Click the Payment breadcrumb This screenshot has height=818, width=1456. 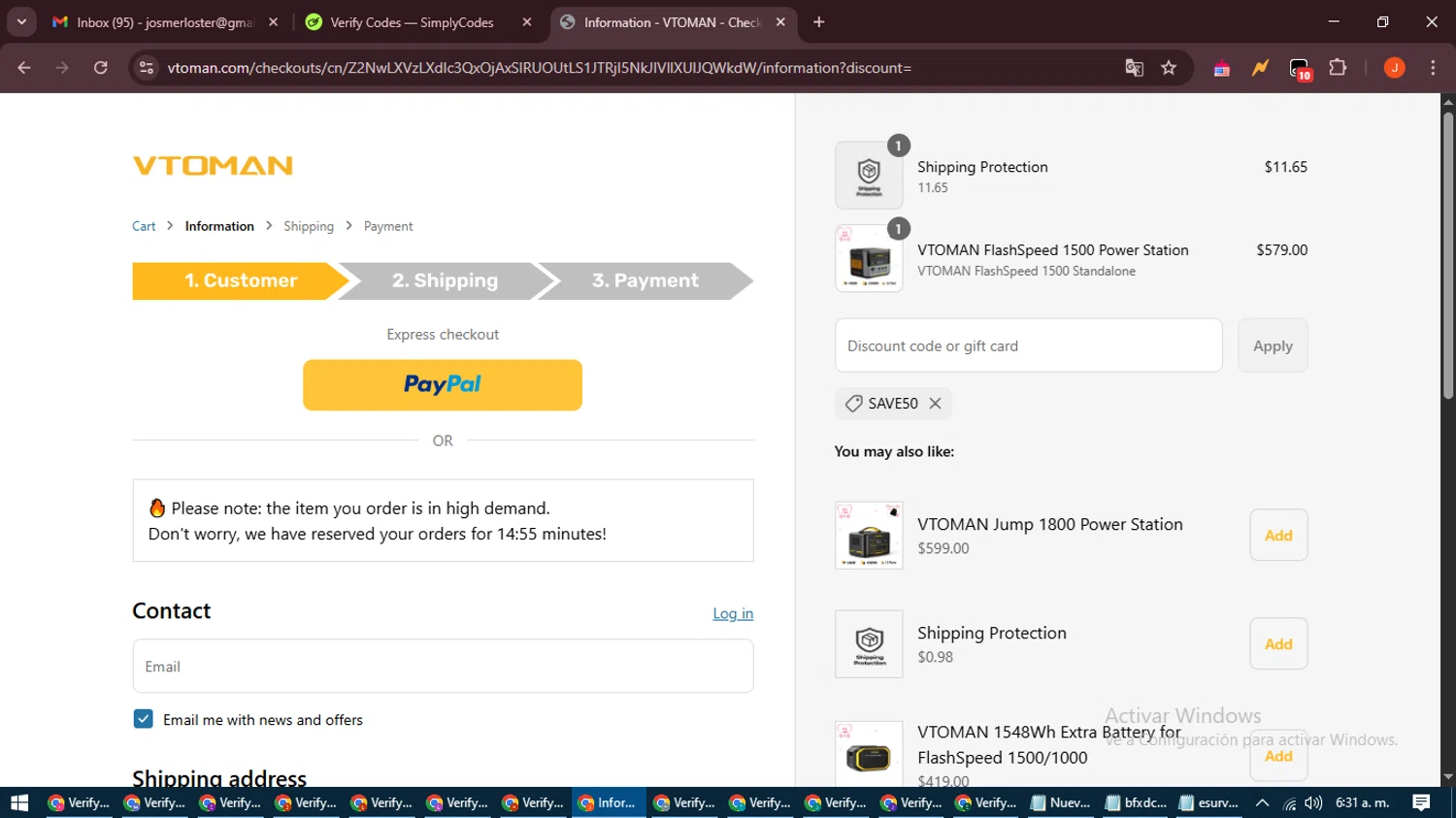click(x=388, y=226)
